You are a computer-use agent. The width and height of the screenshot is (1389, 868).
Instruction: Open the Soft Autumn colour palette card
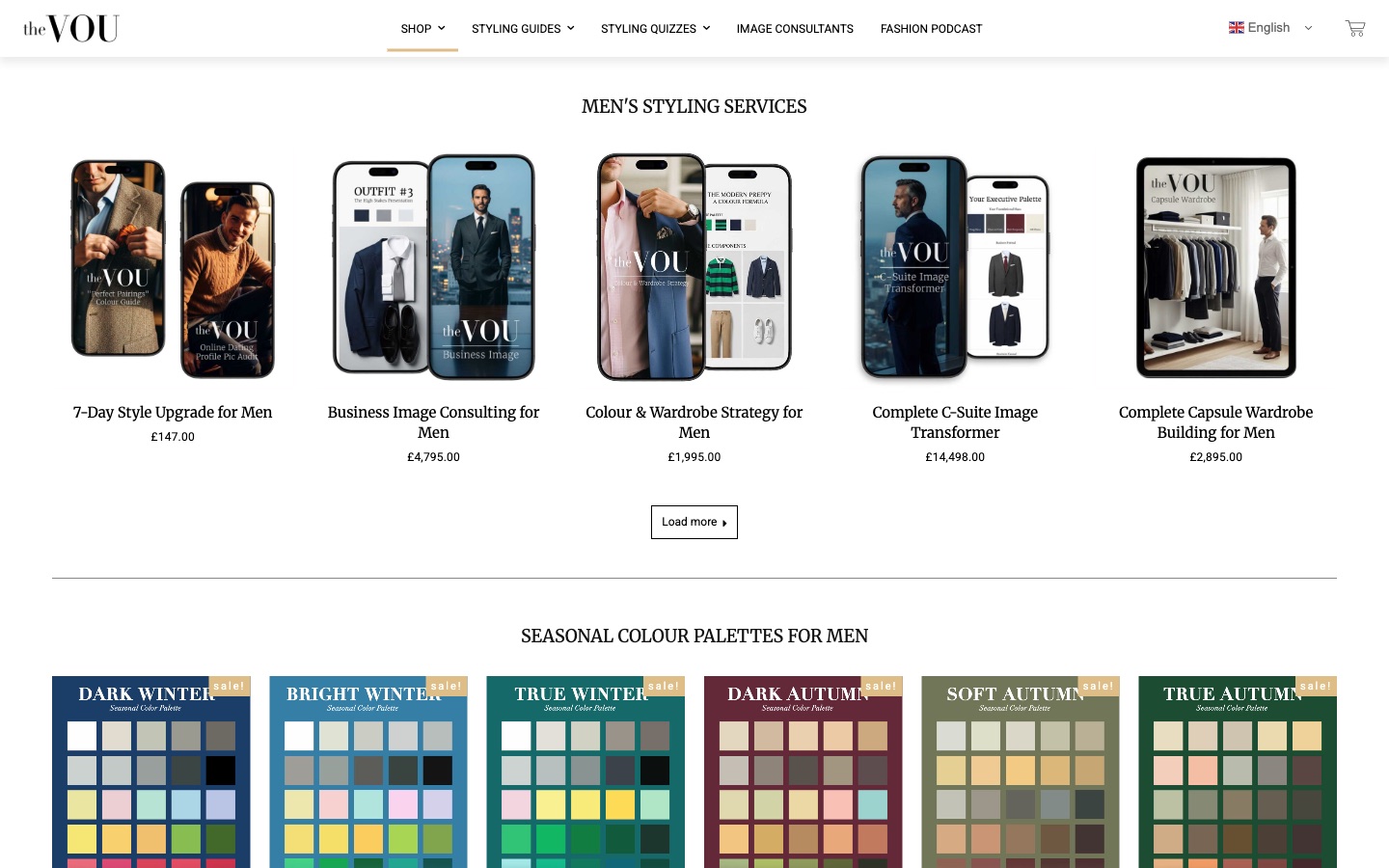[1021, 772]
